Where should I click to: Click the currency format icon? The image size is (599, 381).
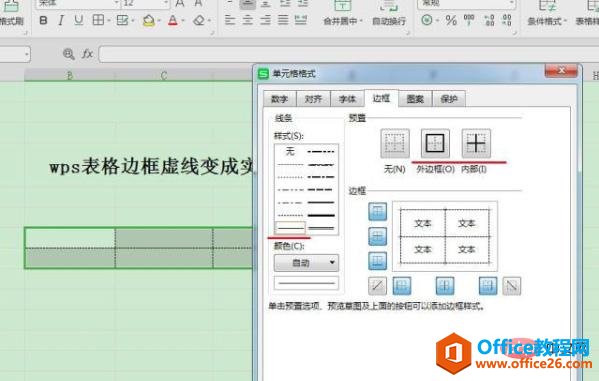427,20
